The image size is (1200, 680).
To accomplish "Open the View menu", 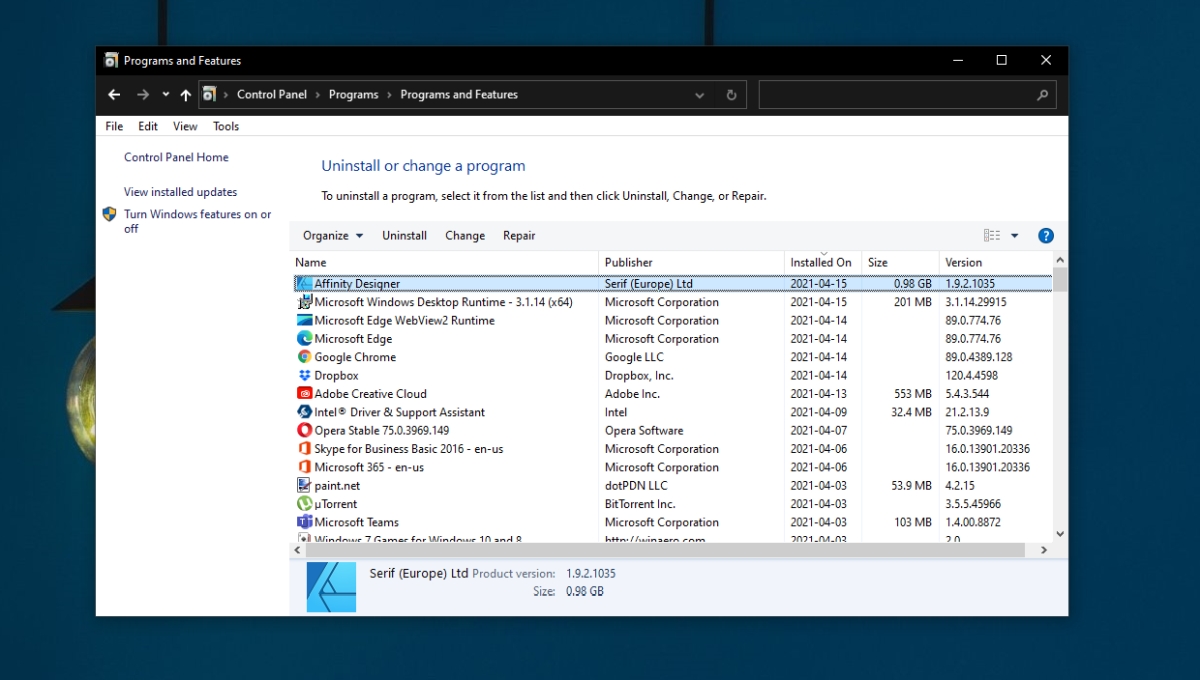I will click(x=185, y=126).
